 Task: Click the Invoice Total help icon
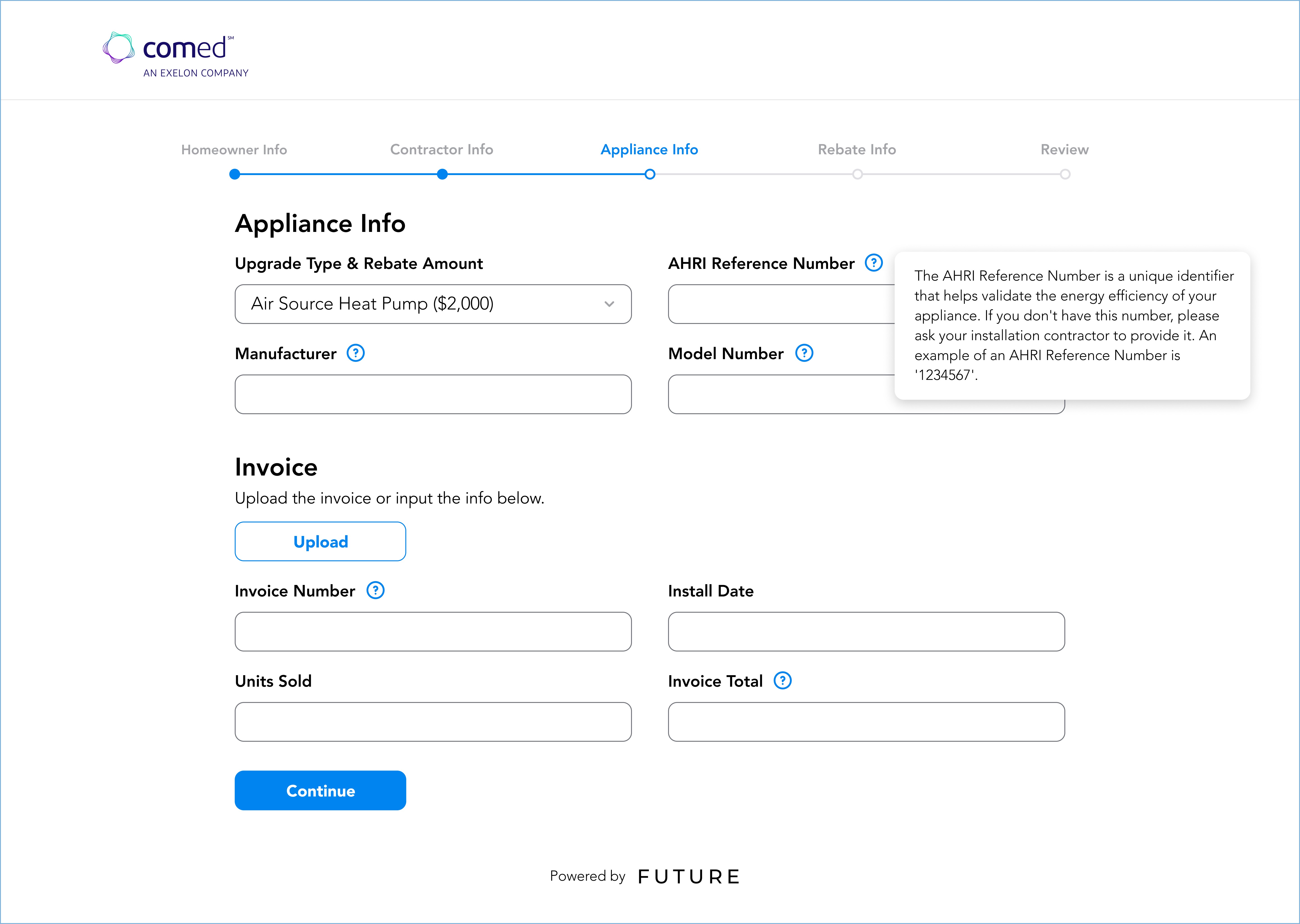[x=783, y=681]
